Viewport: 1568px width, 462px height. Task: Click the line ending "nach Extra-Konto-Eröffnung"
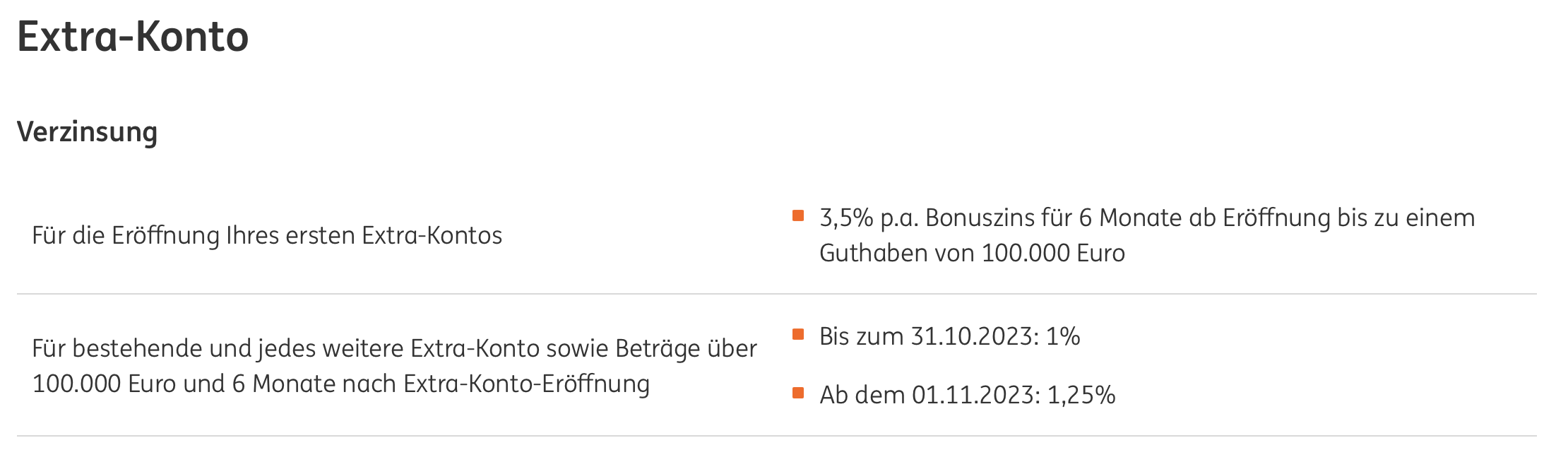point(340,384)
